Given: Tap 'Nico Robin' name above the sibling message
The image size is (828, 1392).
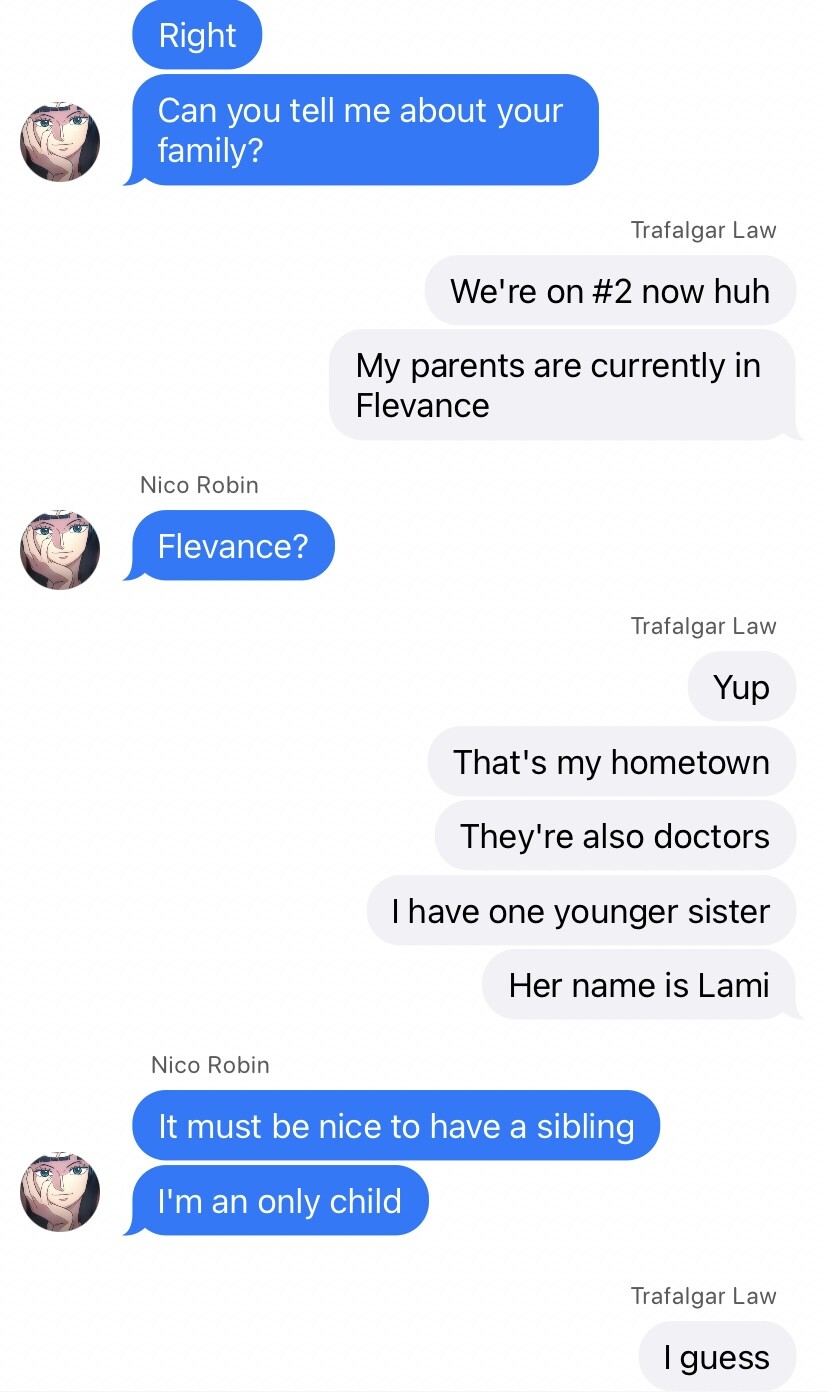Looking at the screenshot, I should click(210, 1065).
